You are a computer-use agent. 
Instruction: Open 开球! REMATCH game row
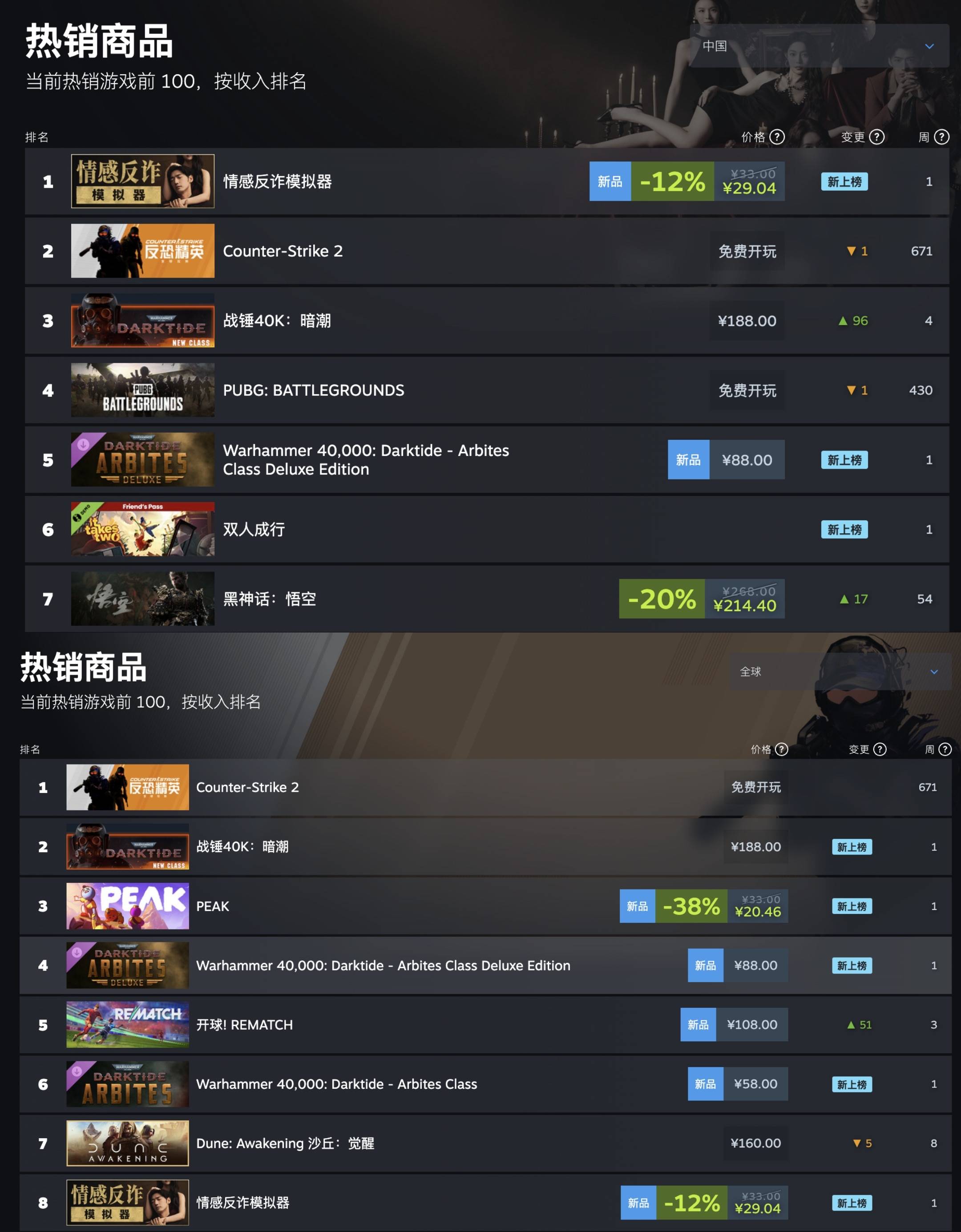pos(485,1024)
